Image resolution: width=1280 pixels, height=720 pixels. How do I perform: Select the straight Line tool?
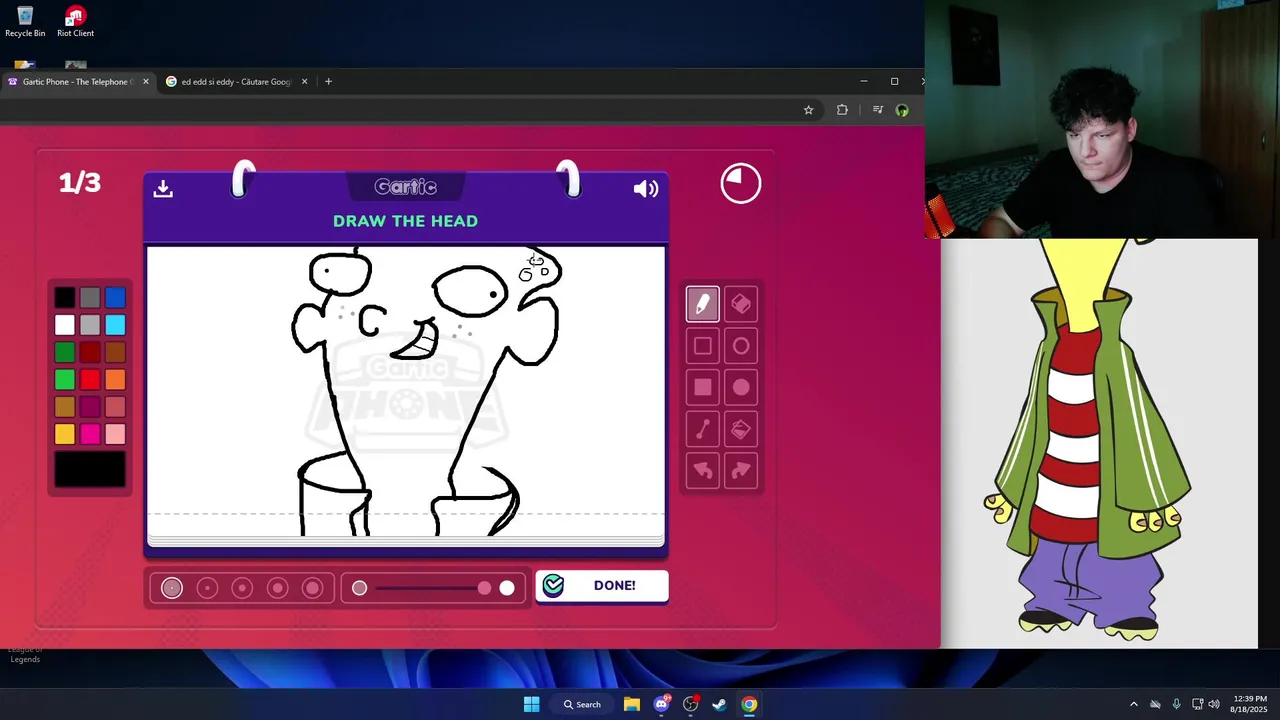coord(703,429)
